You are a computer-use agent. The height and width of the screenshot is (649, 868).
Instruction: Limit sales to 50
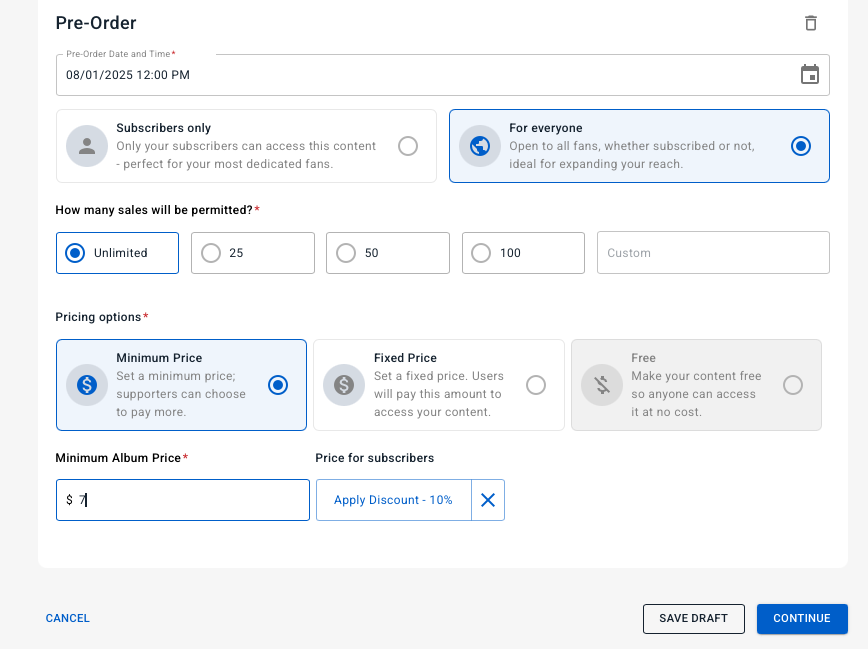(388, 253)
